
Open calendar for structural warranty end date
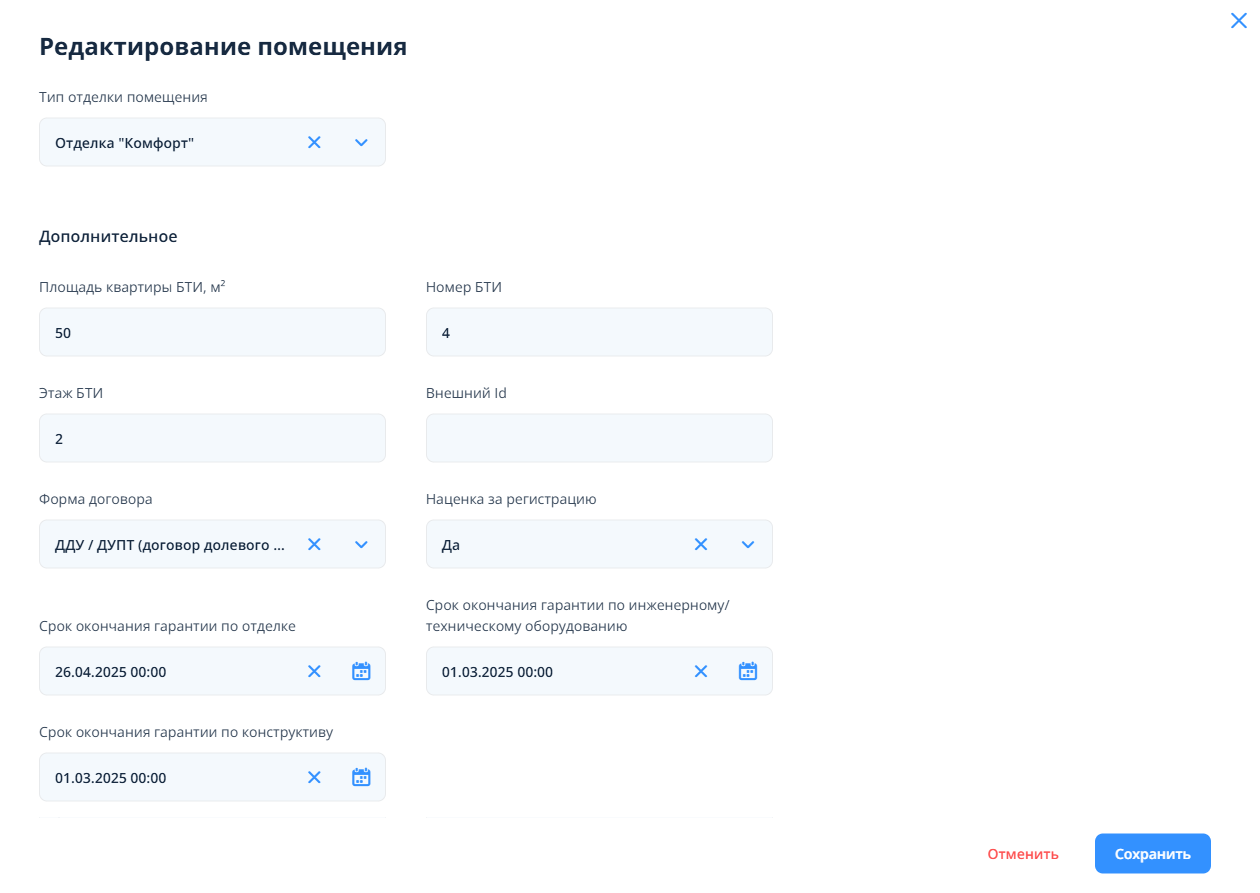[x=361, y=778]
